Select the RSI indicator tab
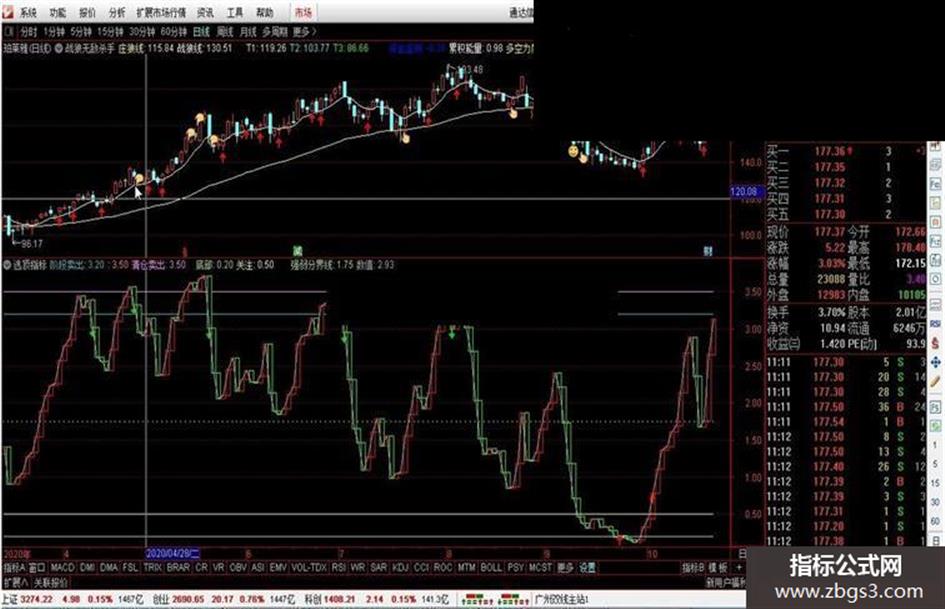 pos(339,567)
